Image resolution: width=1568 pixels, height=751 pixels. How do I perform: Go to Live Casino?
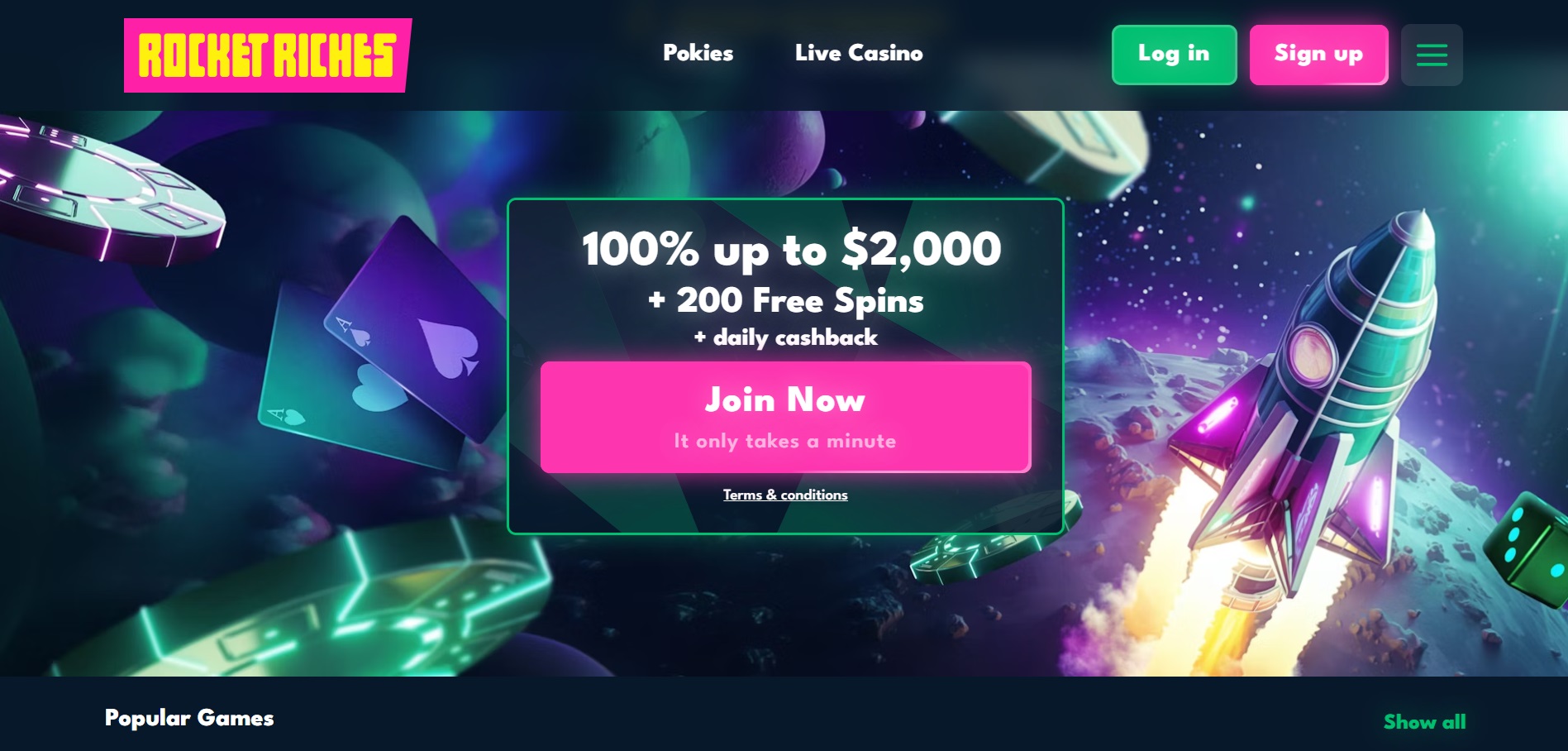(859, 53)
